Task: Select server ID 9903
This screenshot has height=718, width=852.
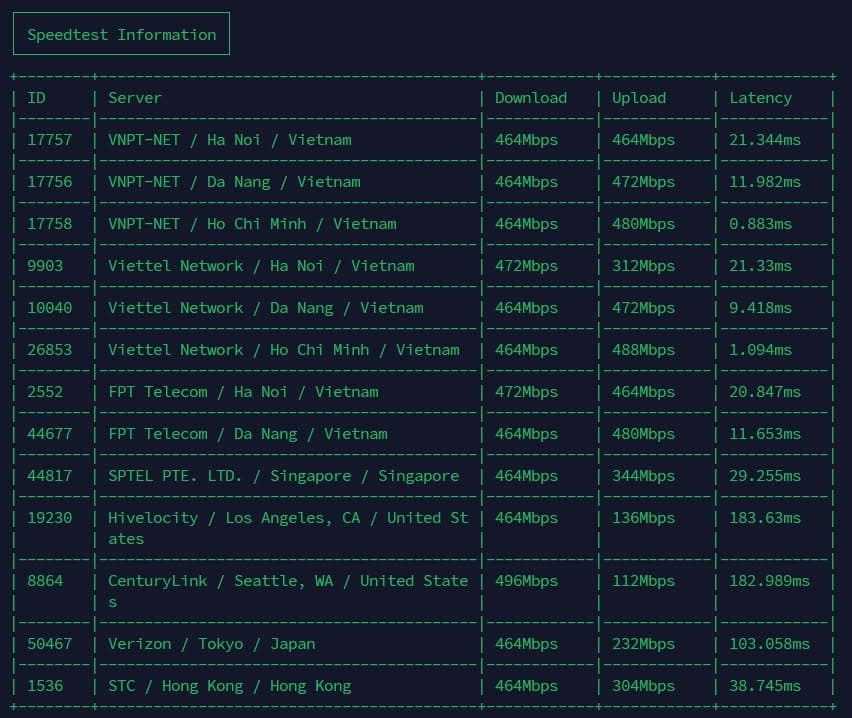Action: [x=45, y=265]
